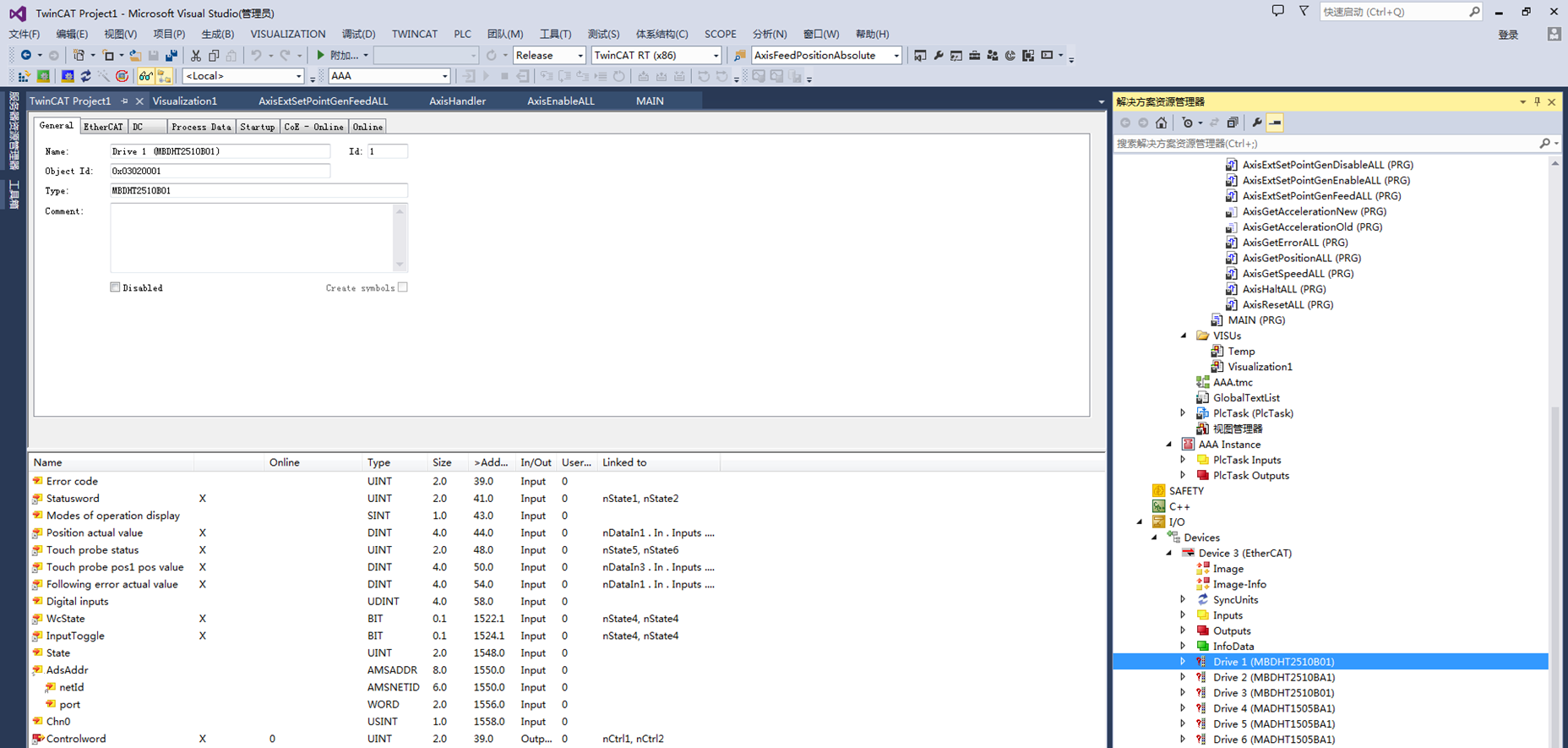
Task: Click the TwinCAT Scan wand icon
Action: pyautogui.click(x=103, y=76)
